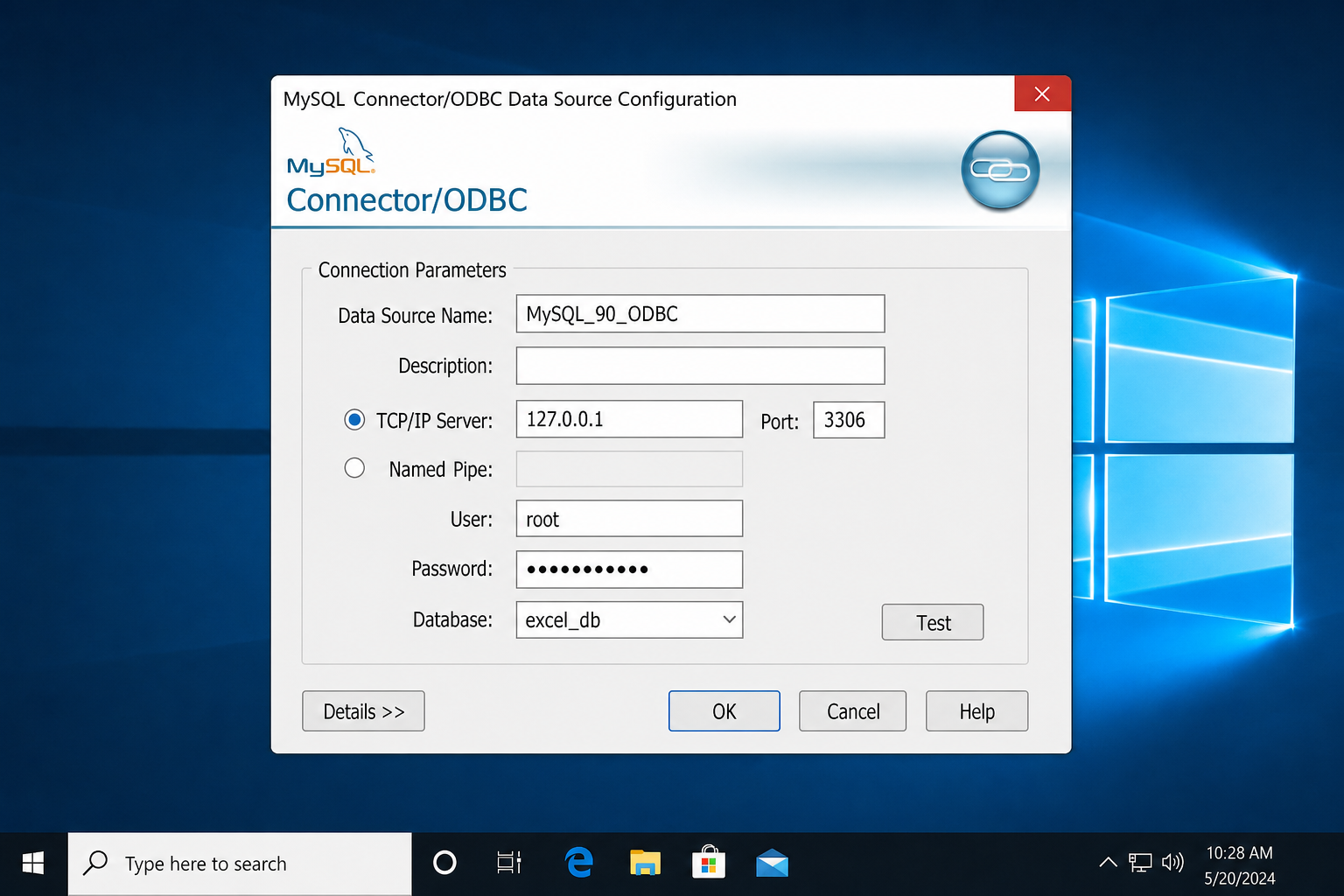Click the Database: label
The width and height of the screenshot is (1344, 896).
tap(452, 619)
